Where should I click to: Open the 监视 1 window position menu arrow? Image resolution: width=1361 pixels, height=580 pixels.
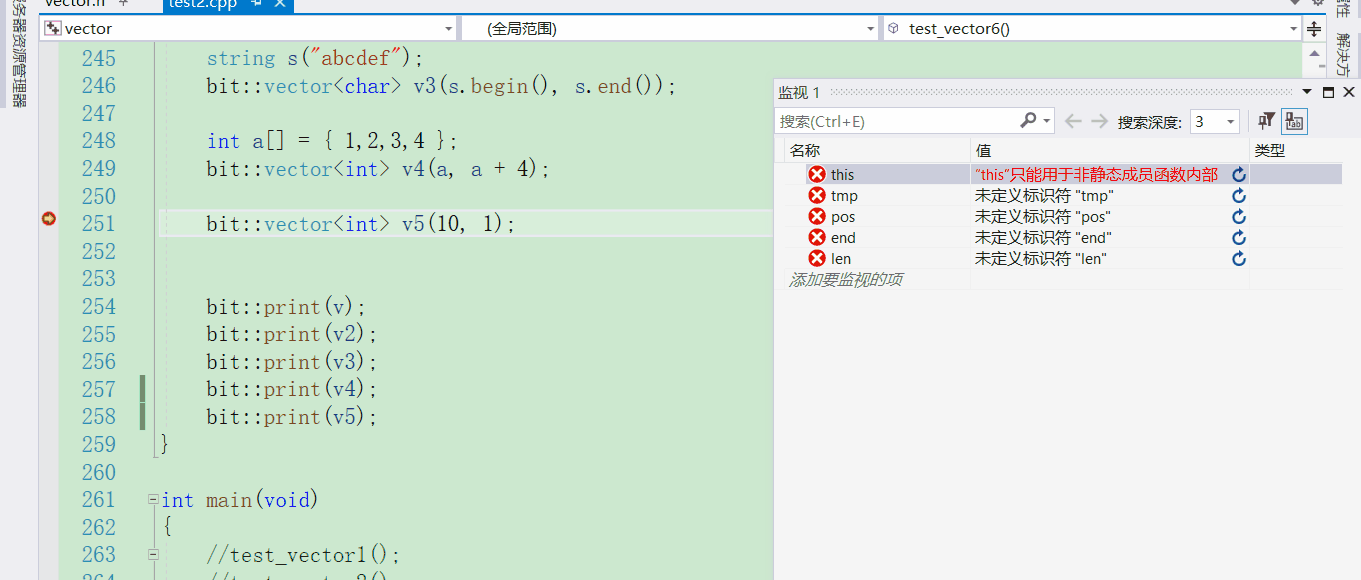pos(1307,92)
